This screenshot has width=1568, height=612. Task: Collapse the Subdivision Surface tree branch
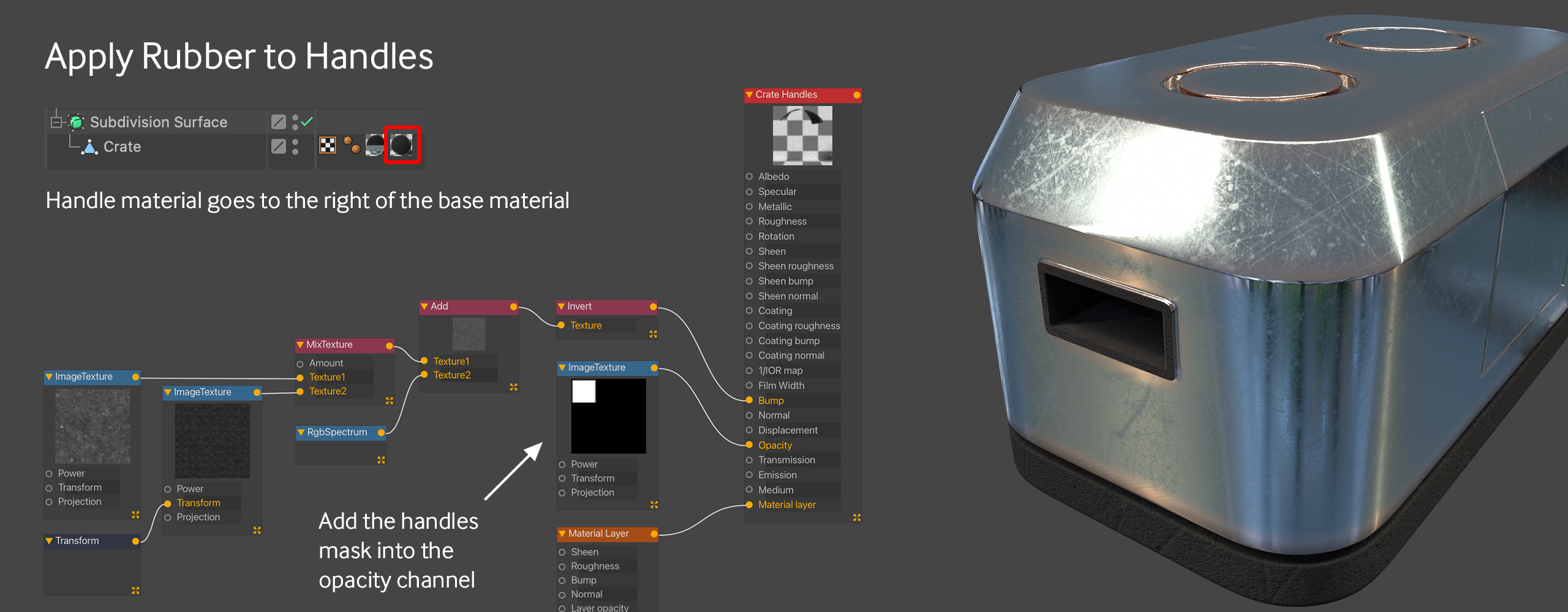(56, 122)
